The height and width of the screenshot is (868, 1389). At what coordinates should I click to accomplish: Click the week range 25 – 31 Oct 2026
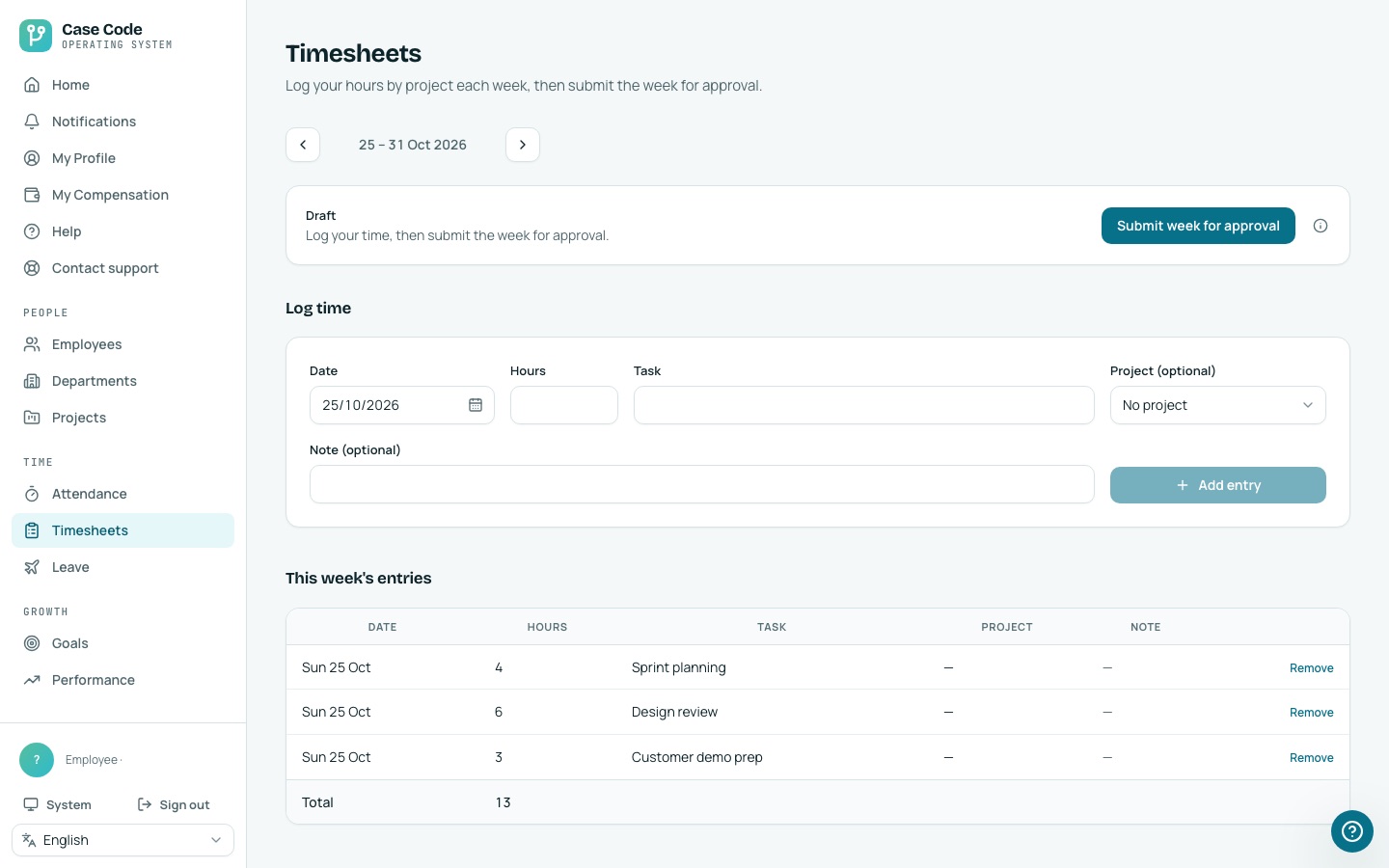(x=413, y=145)
